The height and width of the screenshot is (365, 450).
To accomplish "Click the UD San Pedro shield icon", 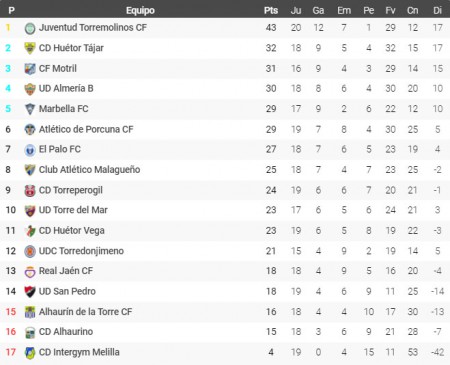I will [30, 292].
